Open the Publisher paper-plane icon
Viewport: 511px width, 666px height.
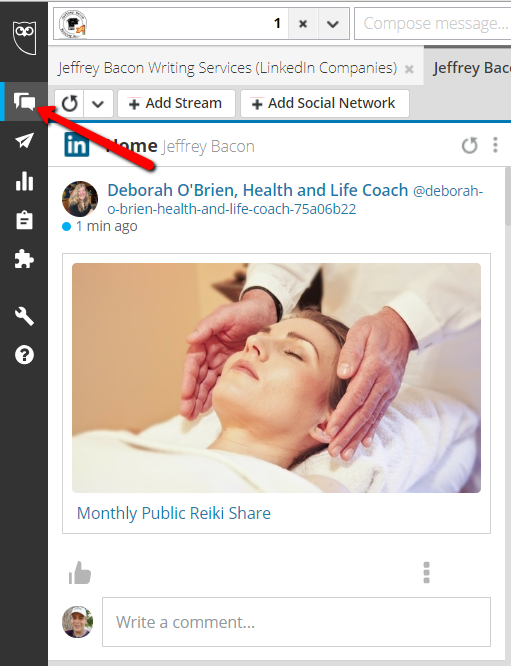(24, 141)
